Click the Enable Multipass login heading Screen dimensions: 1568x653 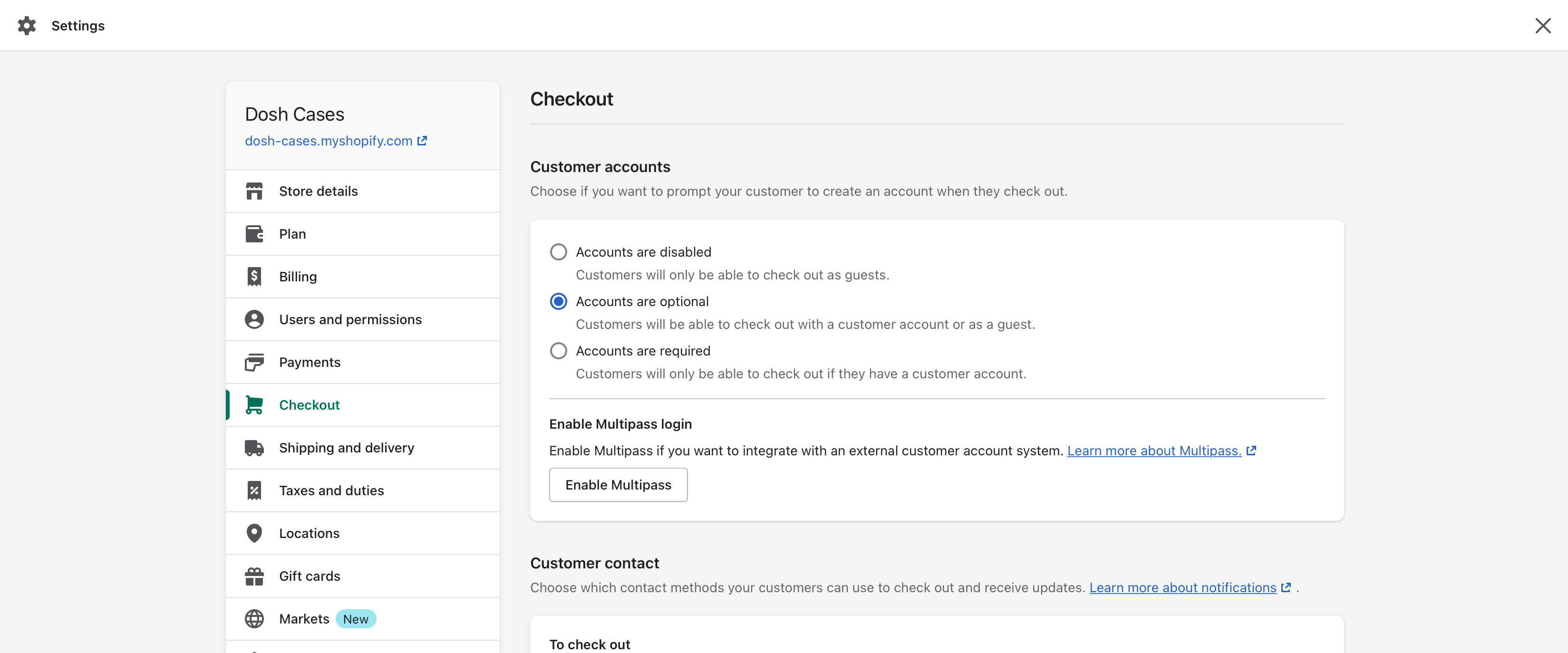(620, 424)
